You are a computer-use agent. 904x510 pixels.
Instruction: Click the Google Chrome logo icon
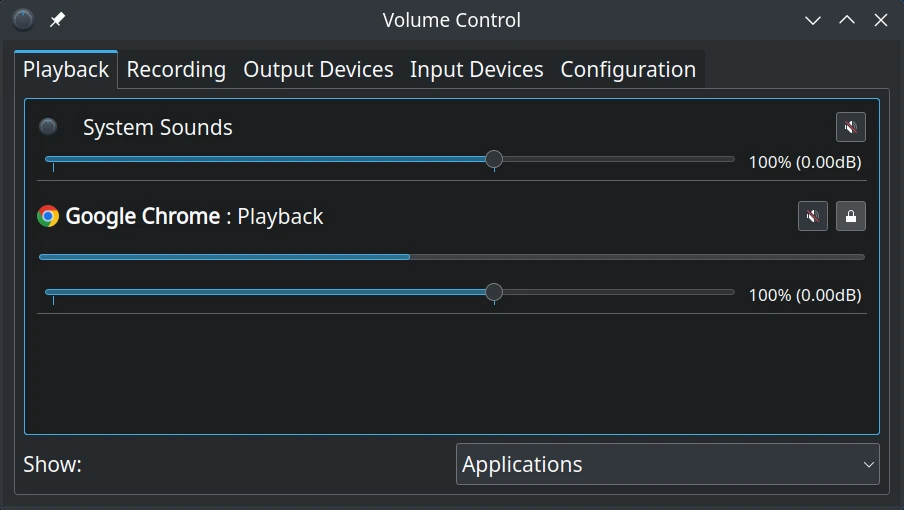[x=48, y=216]
